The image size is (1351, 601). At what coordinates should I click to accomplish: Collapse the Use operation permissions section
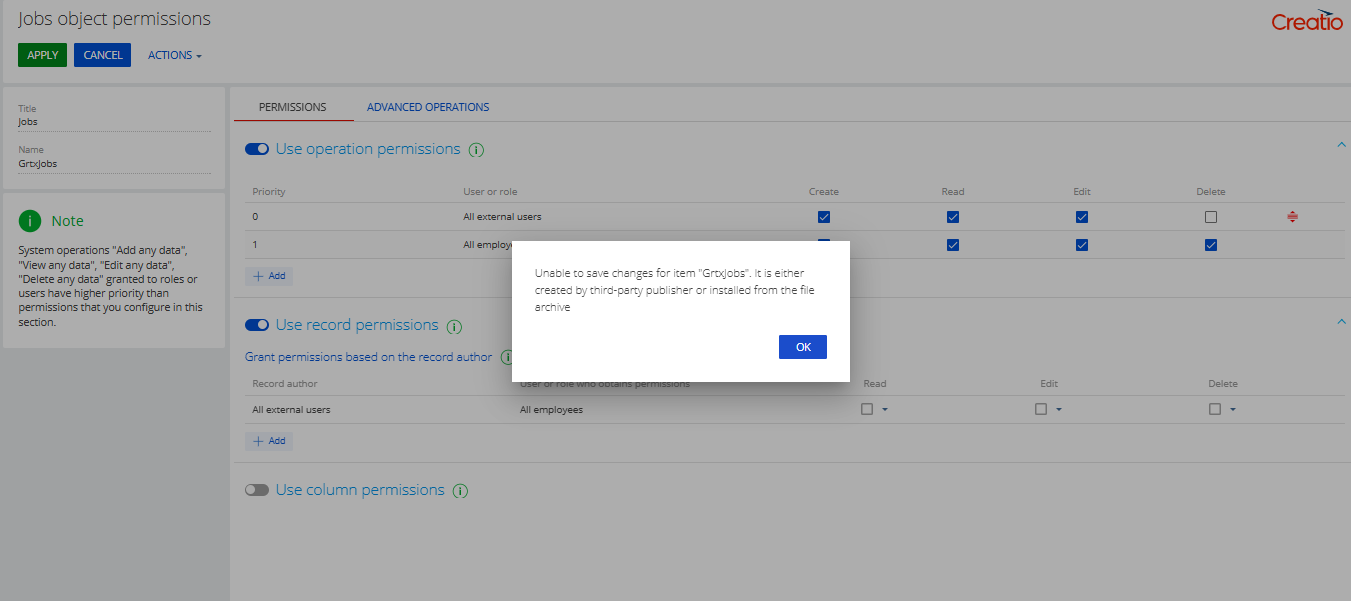tap(1341, 145)
